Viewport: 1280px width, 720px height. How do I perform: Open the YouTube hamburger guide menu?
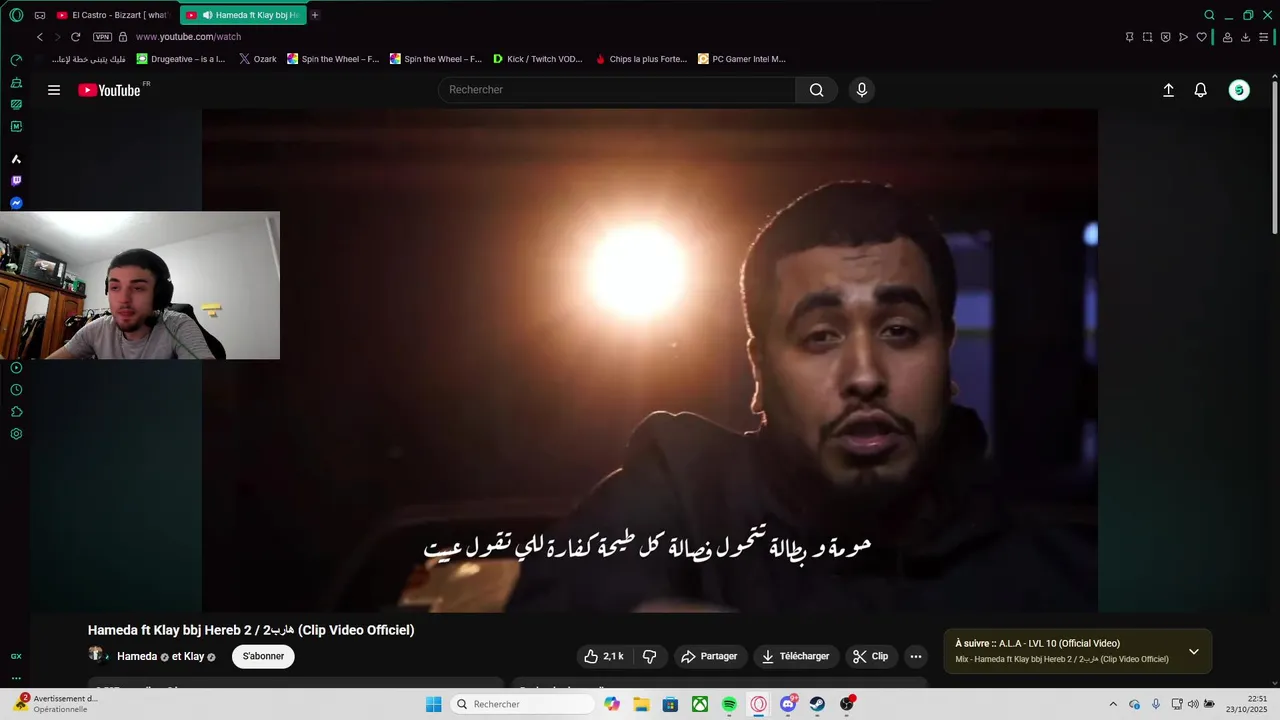pos(54,90)
